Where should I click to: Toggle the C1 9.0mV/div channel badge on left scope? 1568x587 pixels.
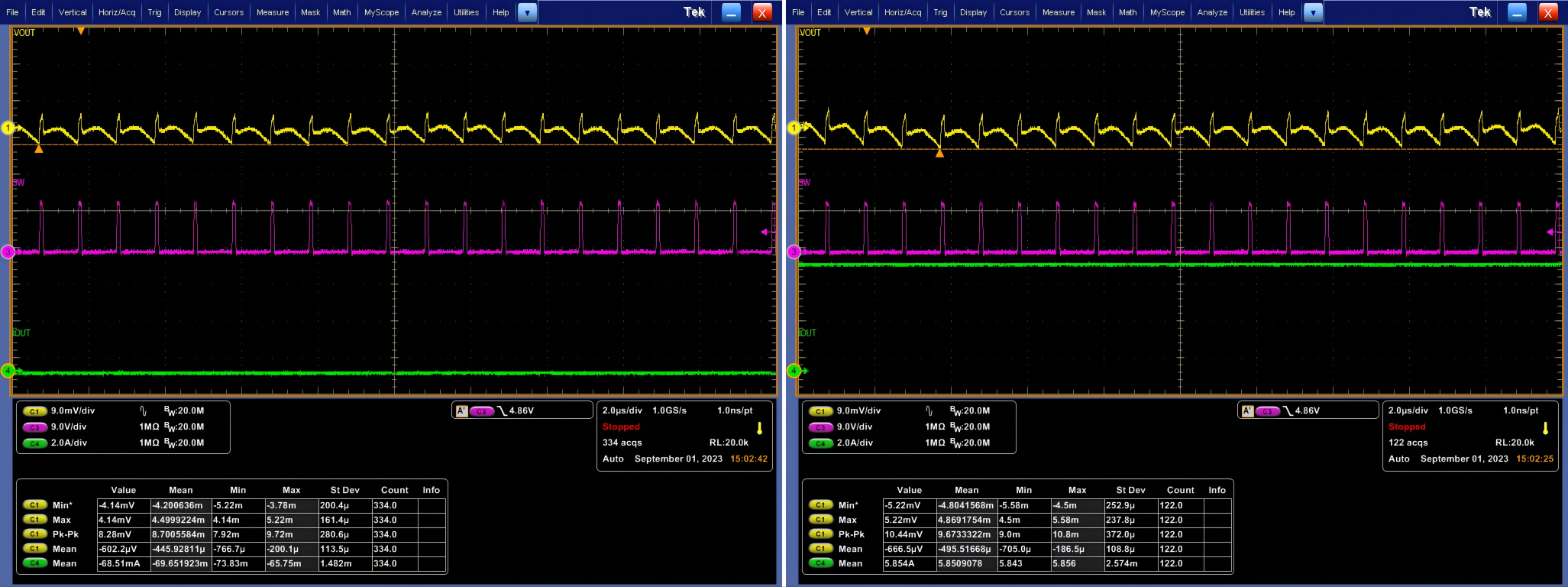point(35,411)
